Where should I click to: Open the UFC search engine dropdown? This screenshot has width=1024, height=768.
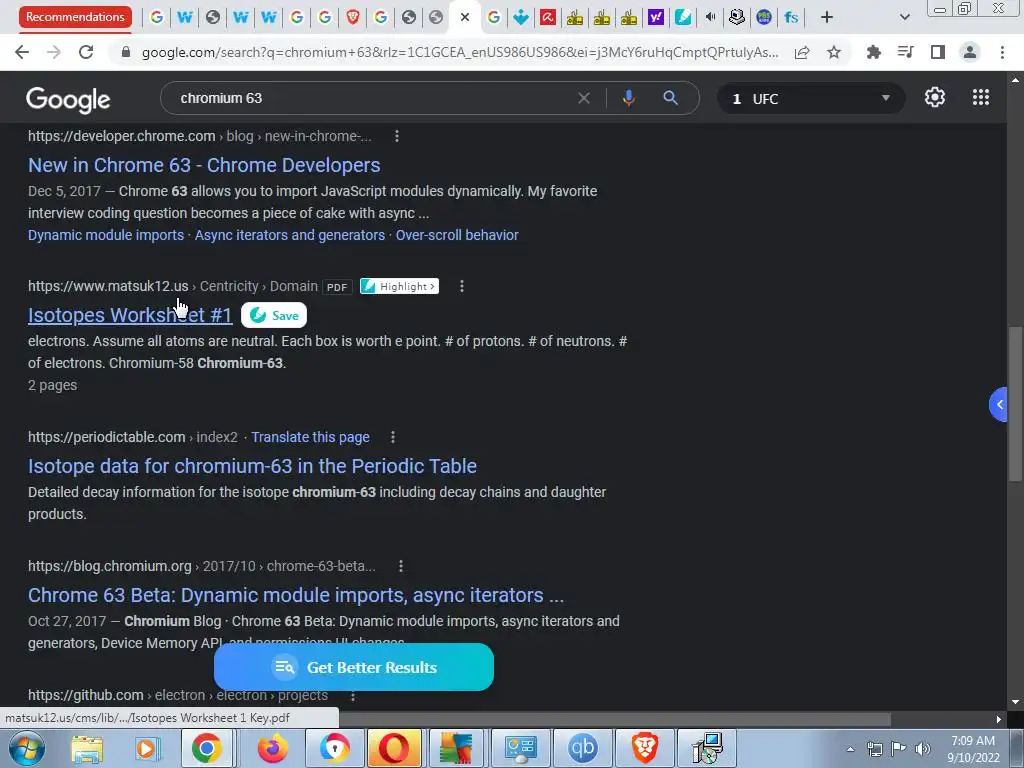pos(811,99)
